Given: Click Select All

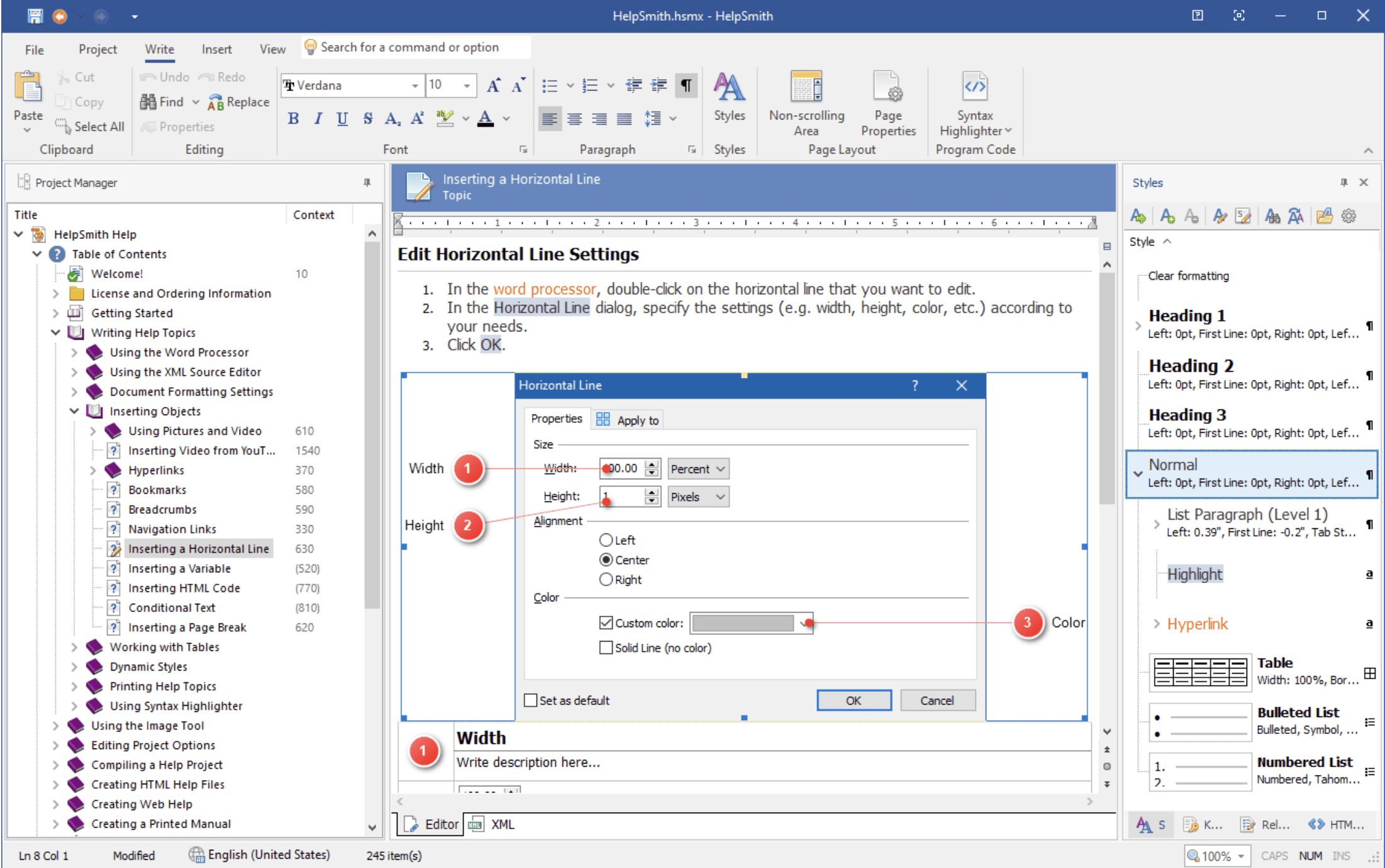Looking at the screenshot, I should click(x=90, y=126).
